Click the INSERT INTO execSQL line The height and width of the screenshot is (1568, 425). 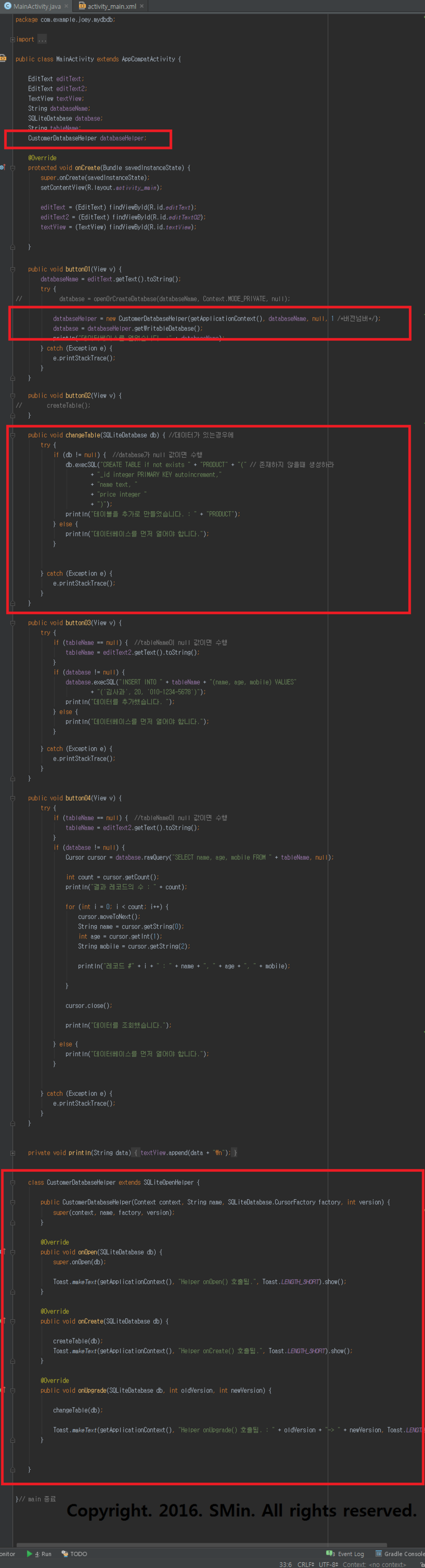pyautogui.click(x=181, y=682)
